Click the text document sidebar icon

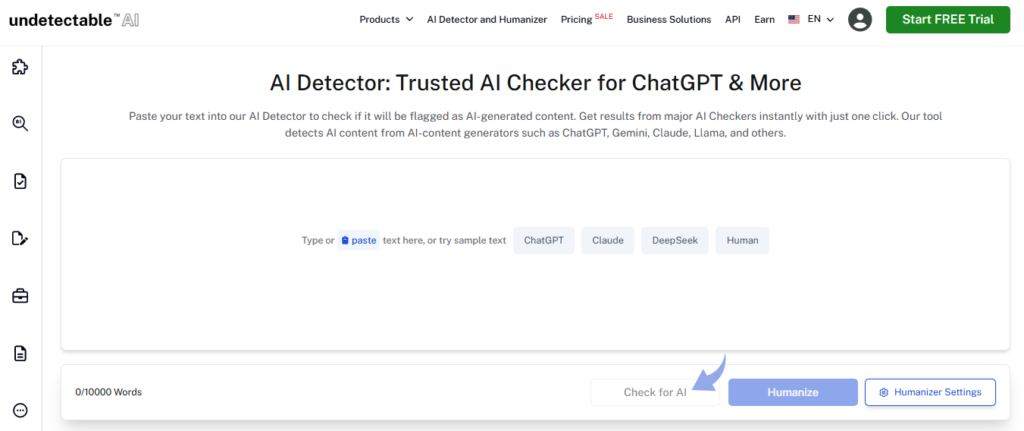click(20, 353)
